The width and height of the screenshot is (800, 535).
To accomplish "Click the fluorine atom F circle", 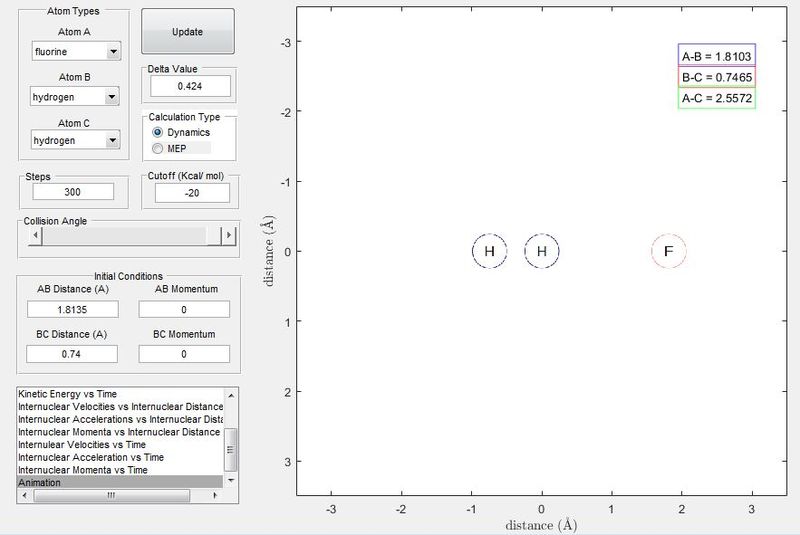I will 669,251.
